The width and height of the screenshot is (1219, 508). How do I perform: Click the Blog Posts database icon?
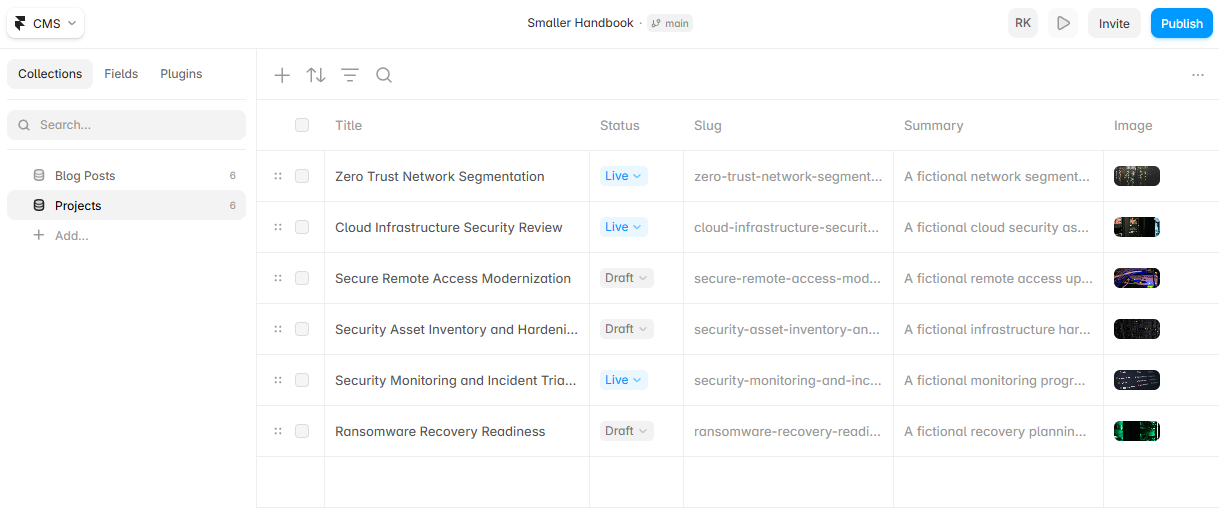tap(39, 175)
